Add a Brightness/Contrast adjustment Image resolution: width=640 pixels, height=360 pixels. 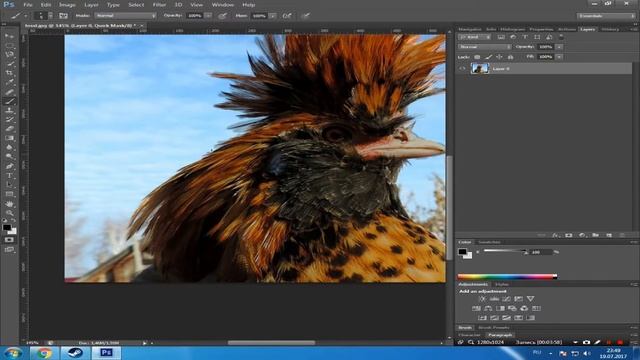click(x=482, y=299)
